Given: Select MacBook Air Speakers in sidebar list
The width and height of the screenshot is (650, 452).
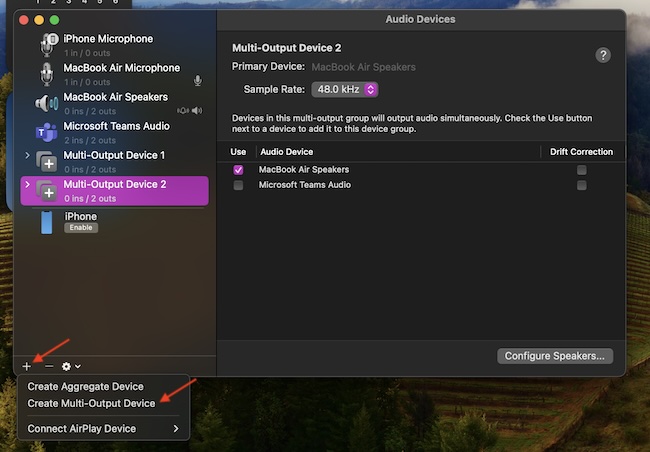Looking at the screenshot, I should pos(115,97).
